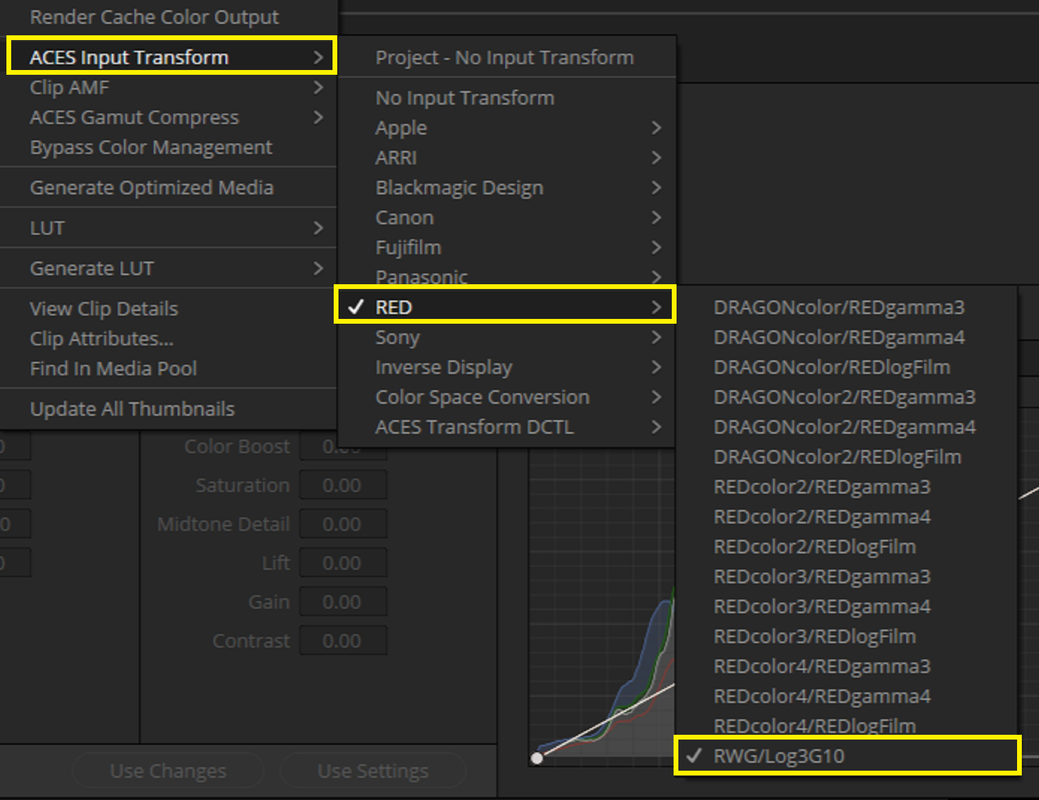Select DRAGONcolor/REDlogFilm transform

(x=846, y=367)
